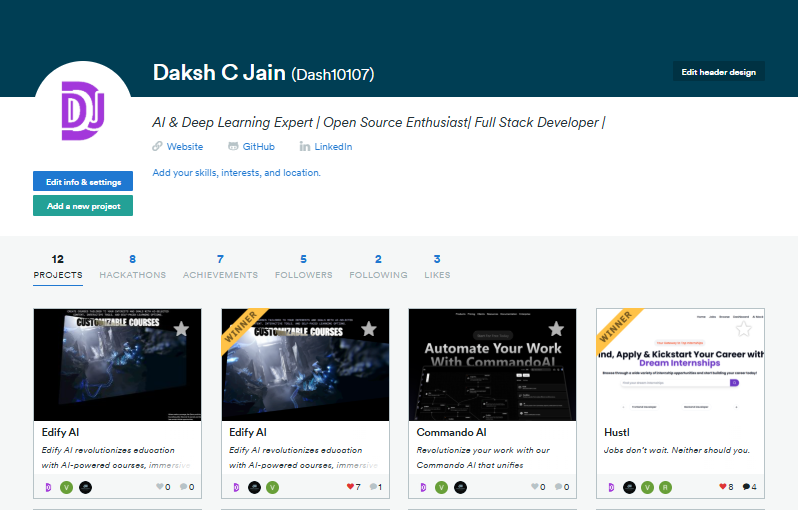798x510 pixels.
Task: Click the comment bubble on the non-winner Edify AI card
Action: point(183,487)
